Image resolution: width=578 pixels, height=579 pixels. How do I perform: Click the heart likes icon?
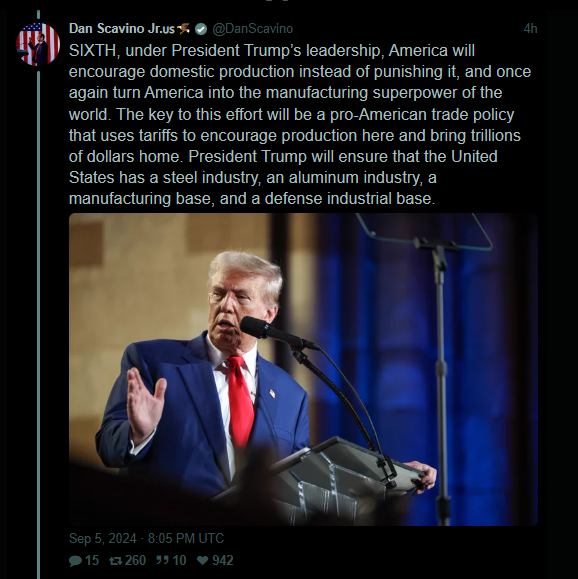(x=202, y=561)
